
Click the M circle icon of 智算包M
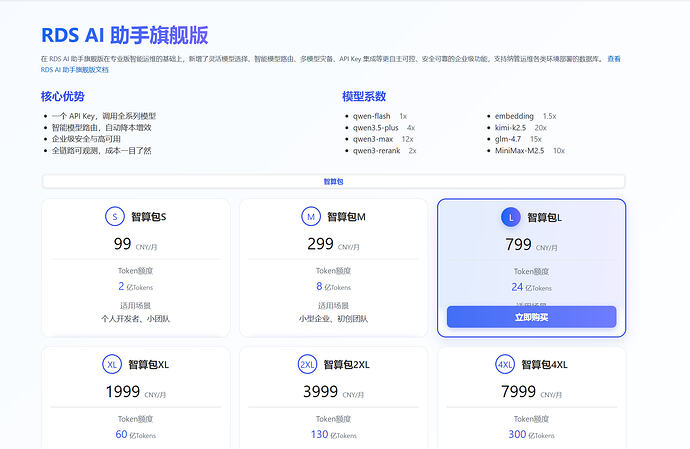pyautogui.click(x=311, y=217)
